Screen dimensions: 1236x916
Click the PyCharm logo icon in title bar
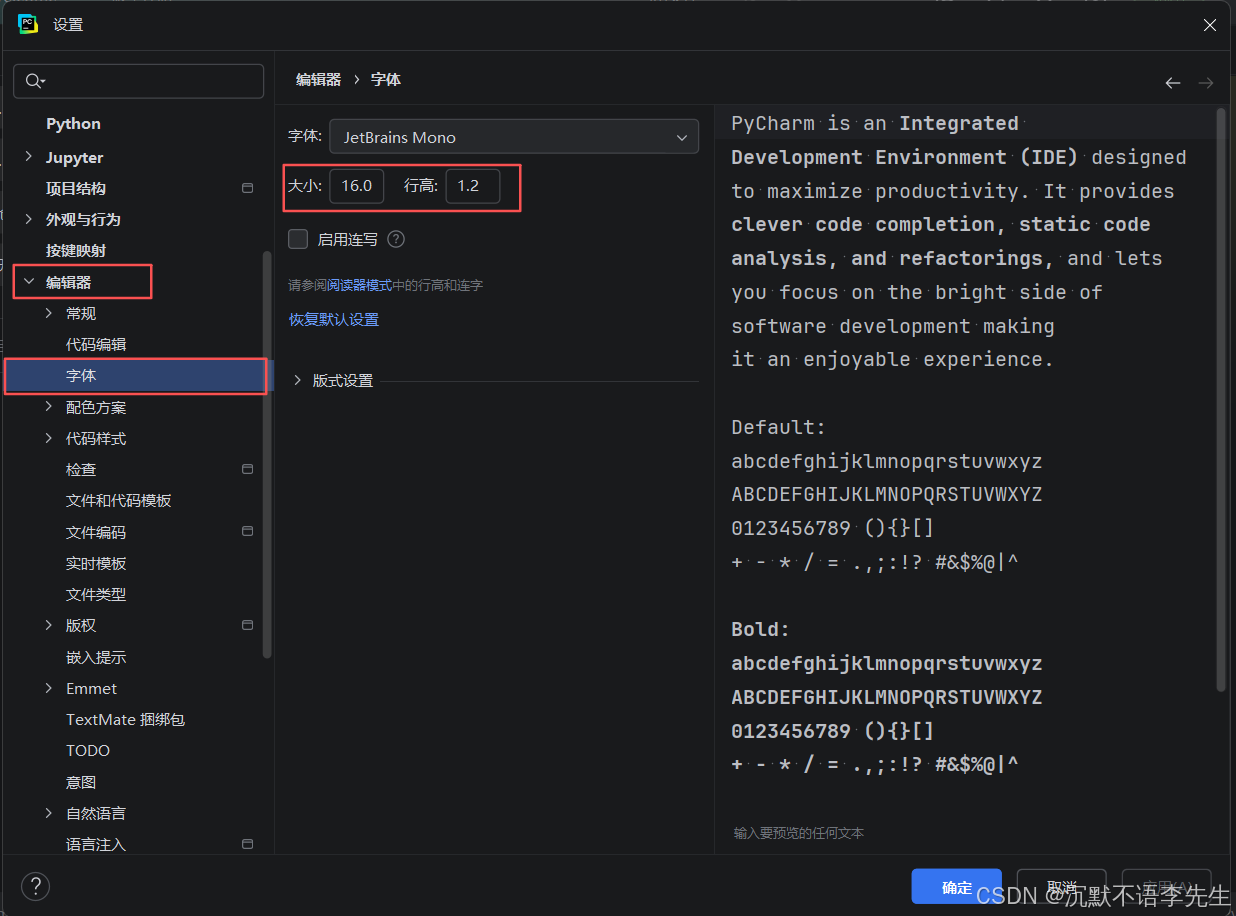click(x=28, y=24)
